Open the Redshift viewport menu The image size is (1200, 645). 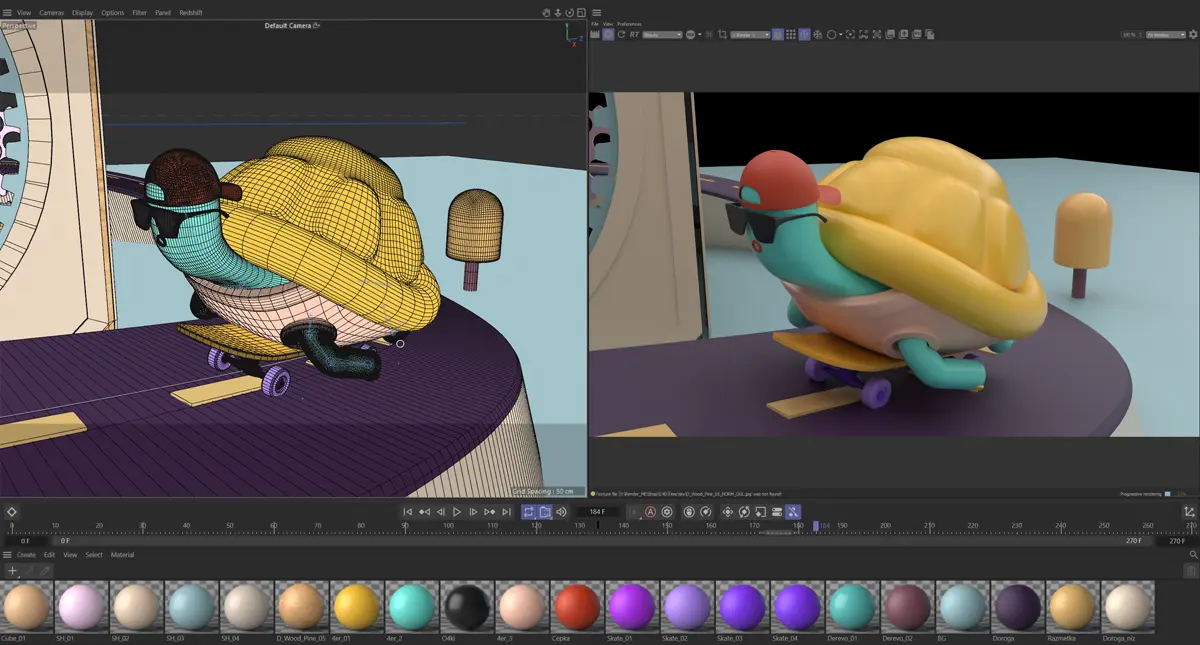point(190,13)
